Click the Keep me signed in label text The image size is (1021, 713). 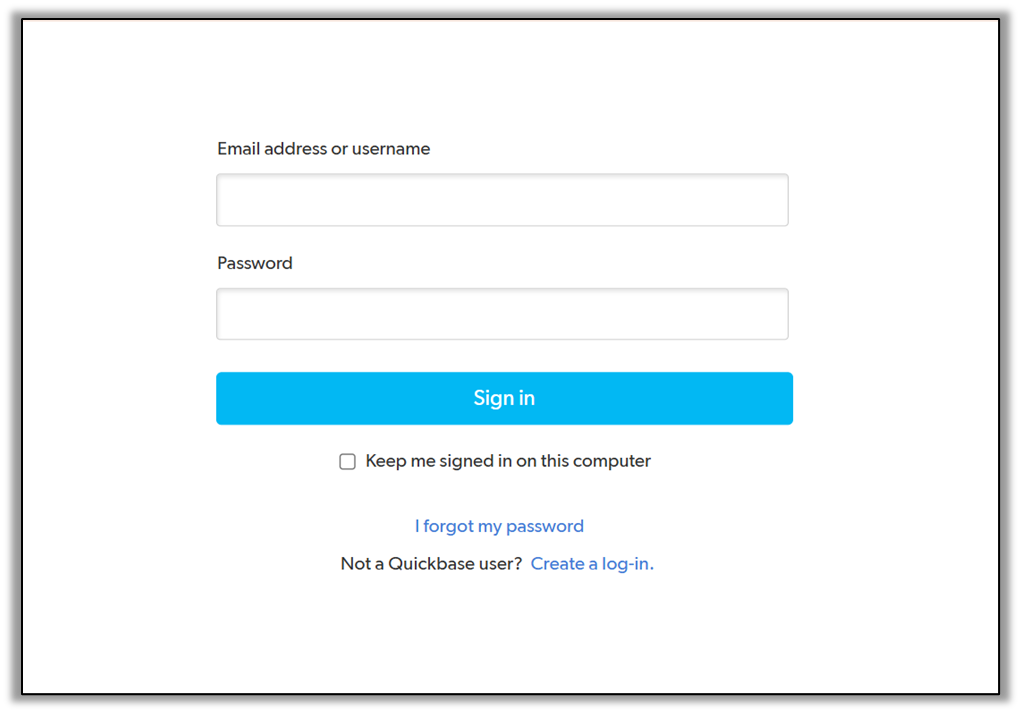[508, 461]
